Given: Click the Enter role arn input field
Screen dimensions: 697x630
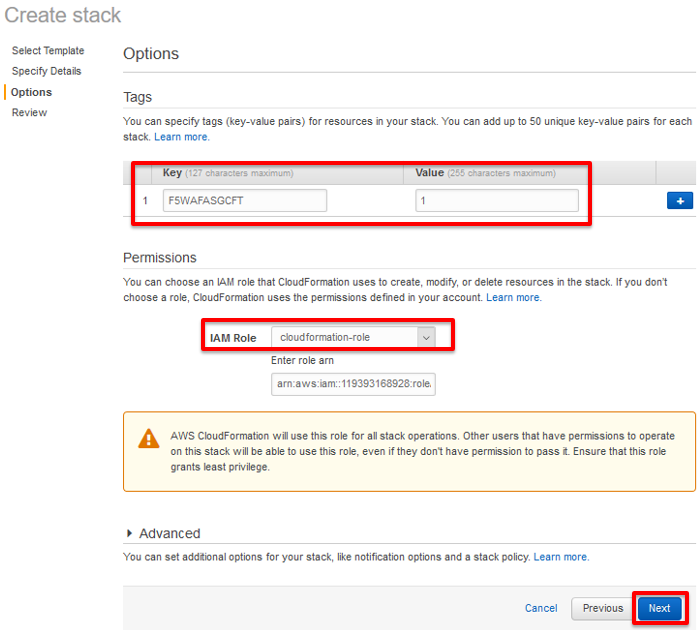Looking at the screenshot, I should point(353,384).
